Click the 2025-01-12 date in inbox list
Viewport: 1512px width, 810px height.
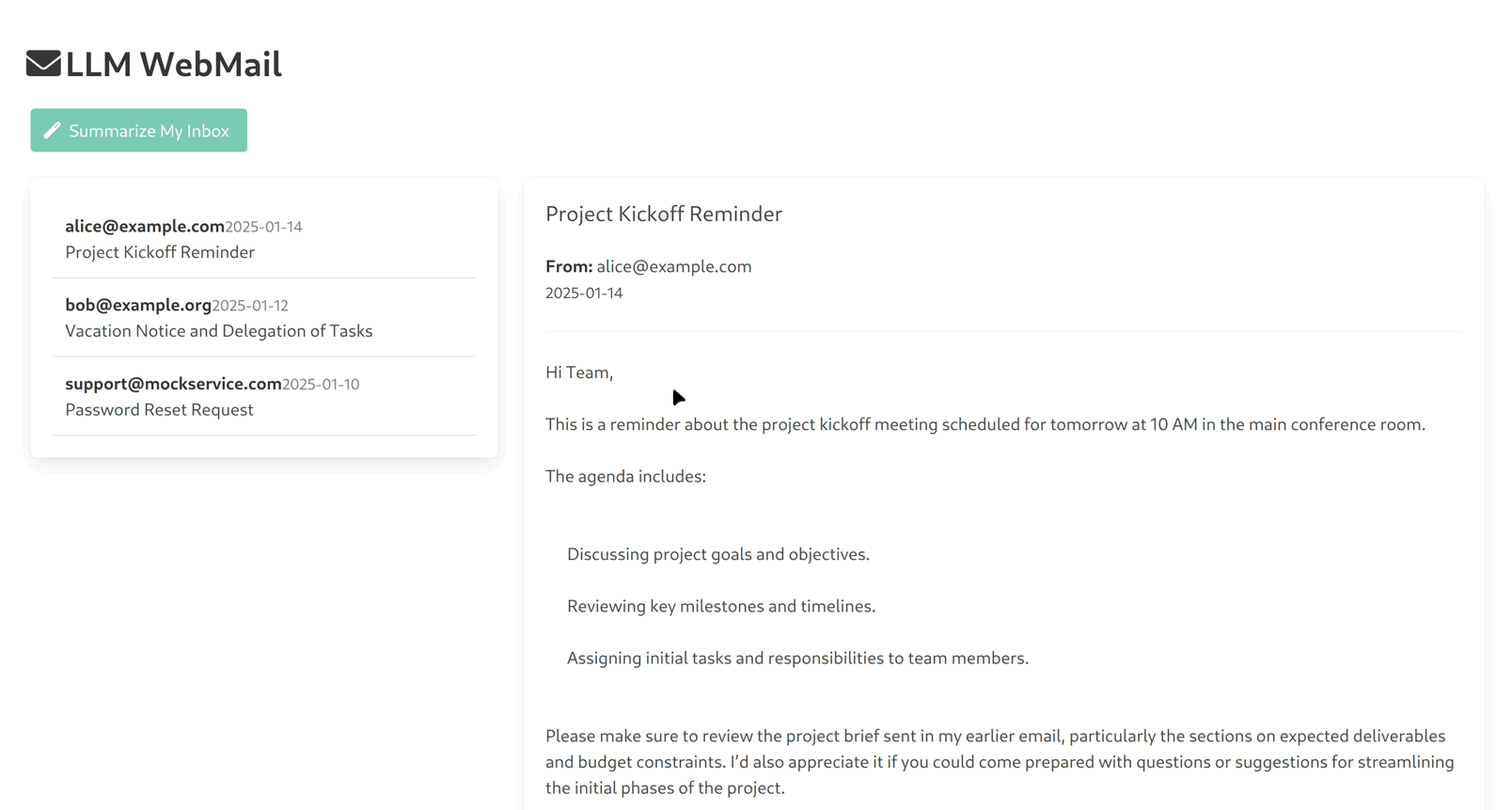point(250,306)
